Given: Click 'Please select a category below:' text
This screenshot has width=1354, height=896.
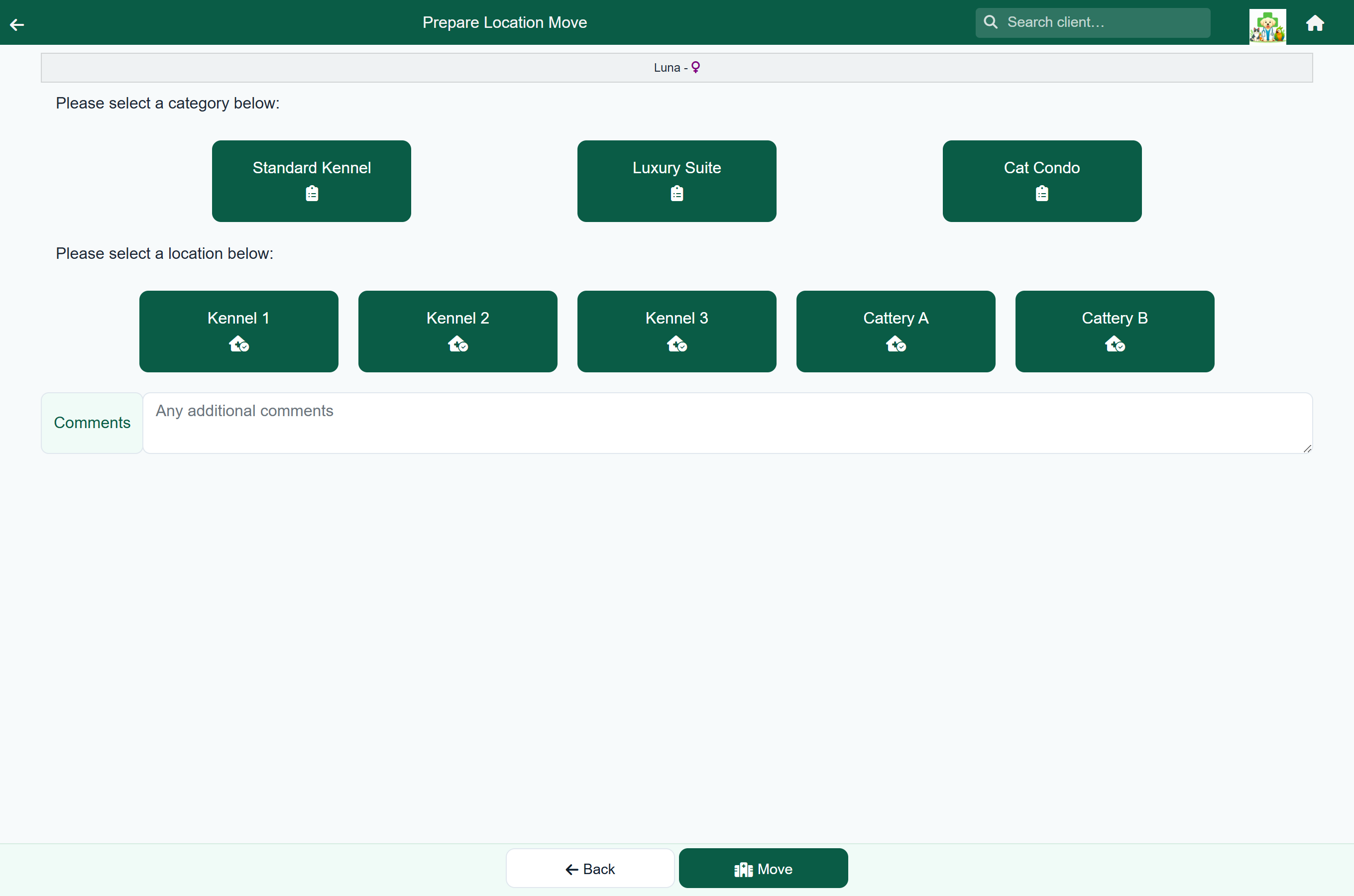Looking at the screenshot, I should (167, 104).
